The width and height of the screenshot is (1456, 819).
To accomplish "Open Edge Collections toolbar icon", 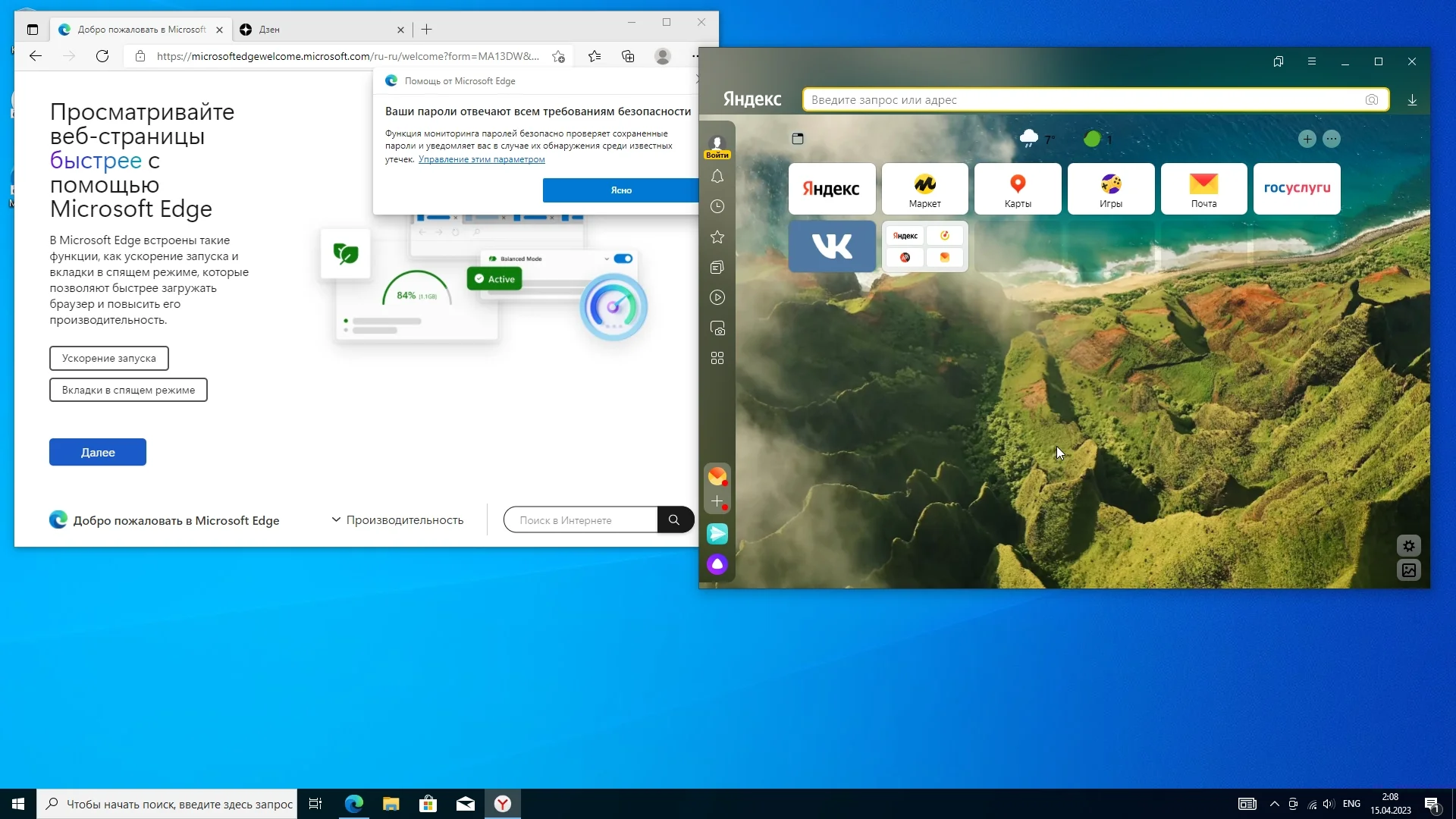I will click(628, 56).
